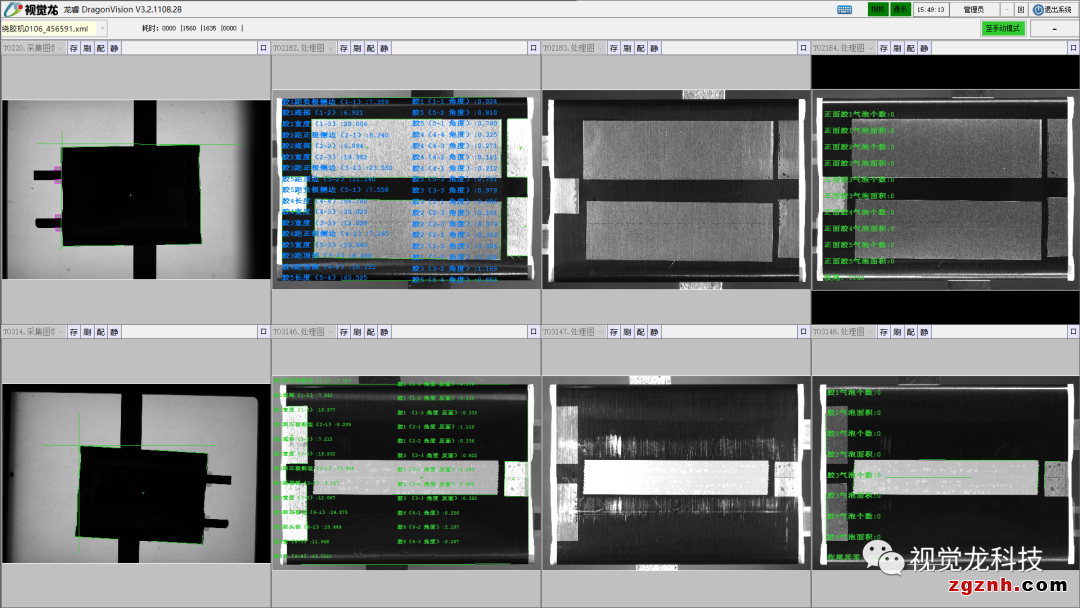Click the 配 config icon in T02183 panel

[x=641, y=48]
